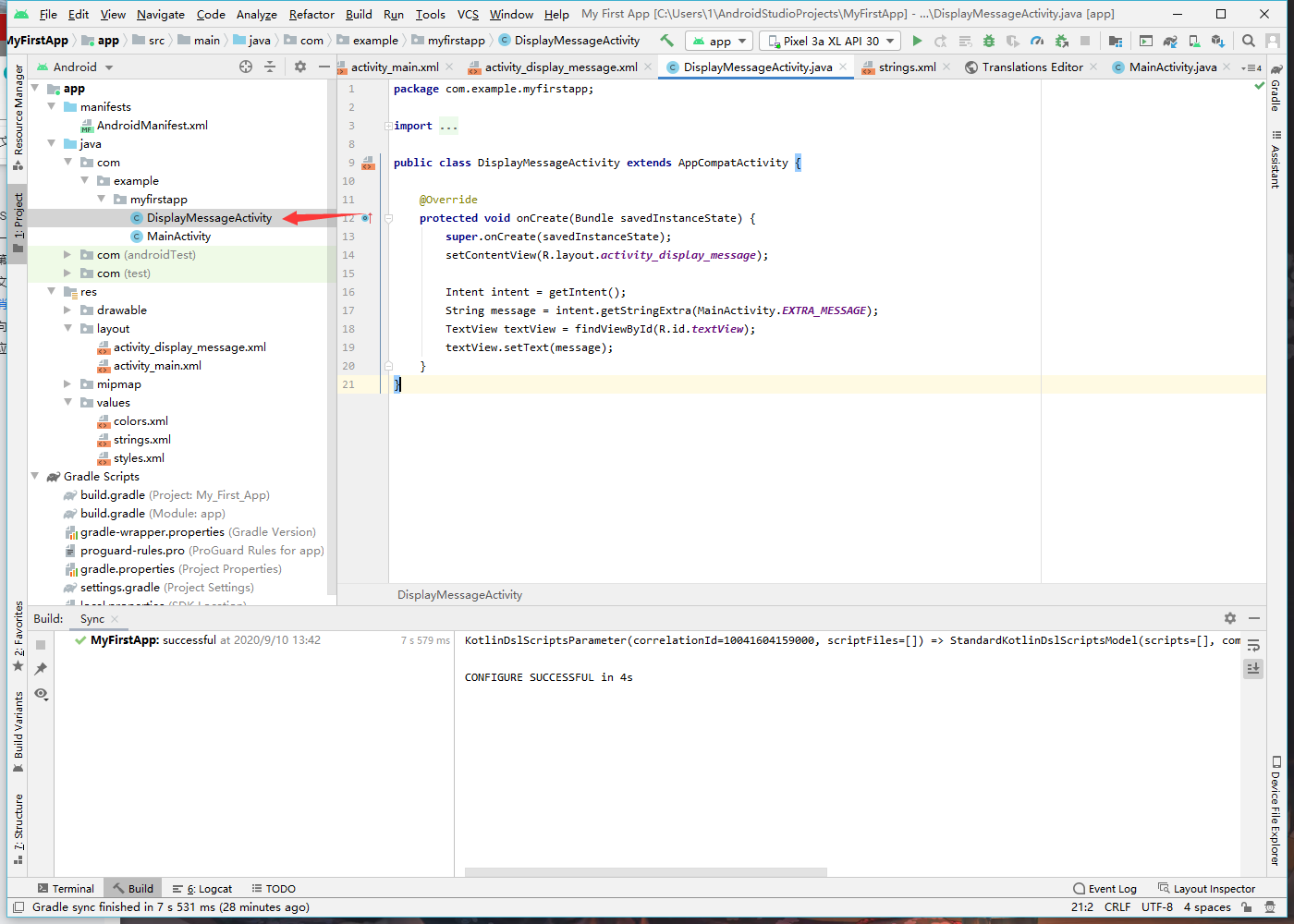The width and height of the screenshot is (1294, 924).
Task: Open the app run configuration dropdown
Action: (x=719, y=41)
